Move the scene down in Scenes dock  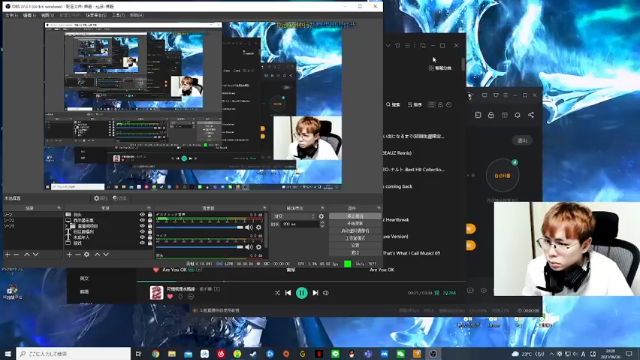click(36, 254)
